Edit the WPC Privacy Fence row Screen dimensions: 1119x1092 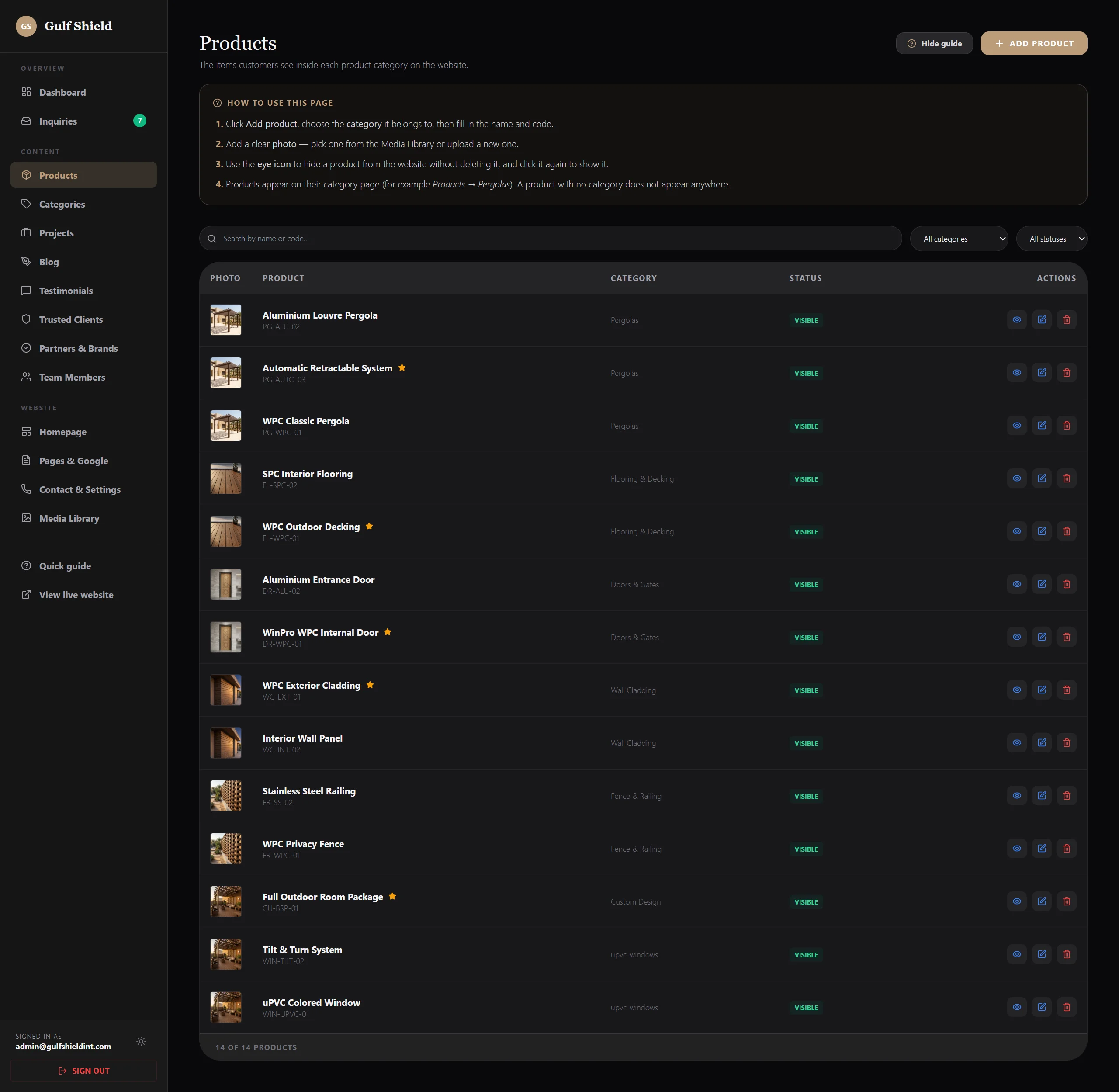click(x=1042, y=848)
